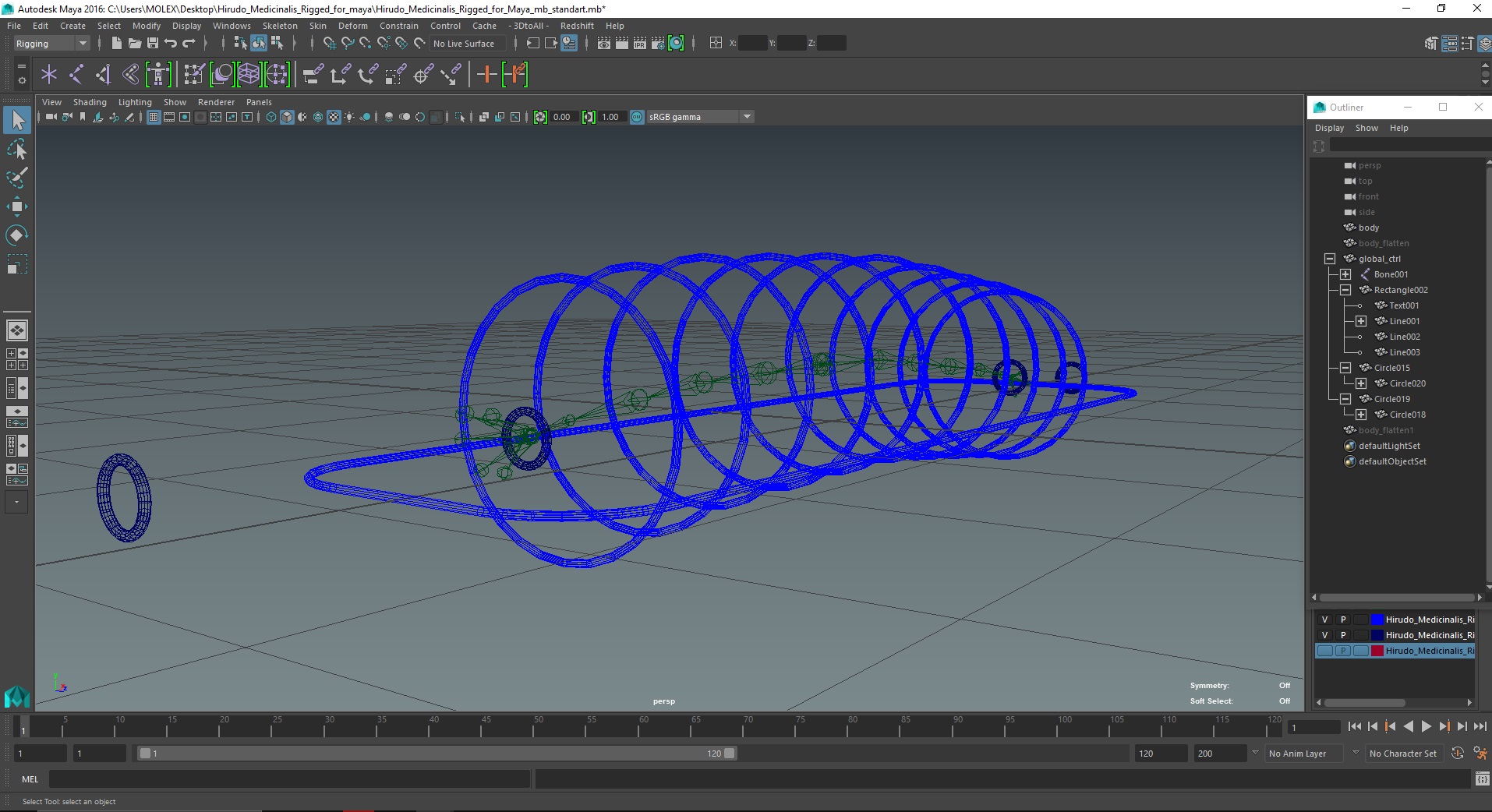This screenshot has height=812, width=1492.
Task: Click the Redo arrow icon
Action: (189, 44)
